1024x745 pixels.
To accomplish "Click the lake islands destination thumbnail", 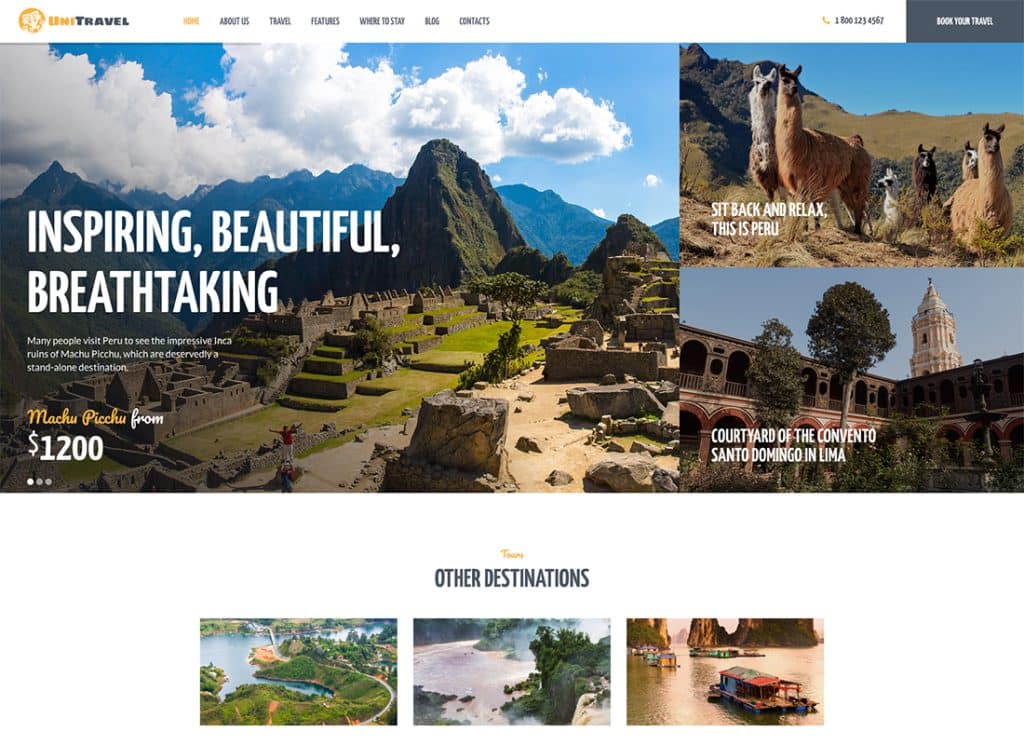I will tap(298, 672).
